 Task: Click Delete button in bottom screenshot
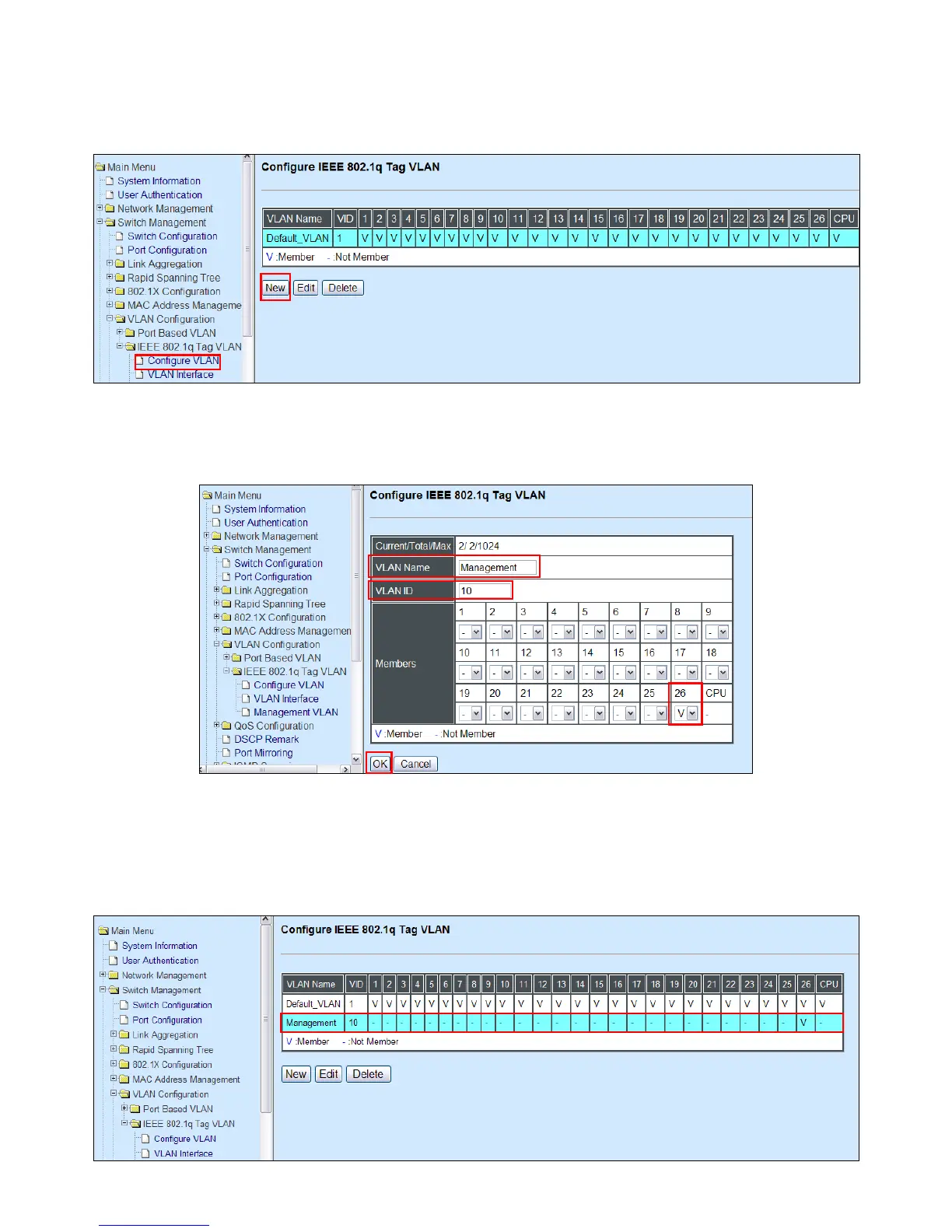tap(369, 1074)
